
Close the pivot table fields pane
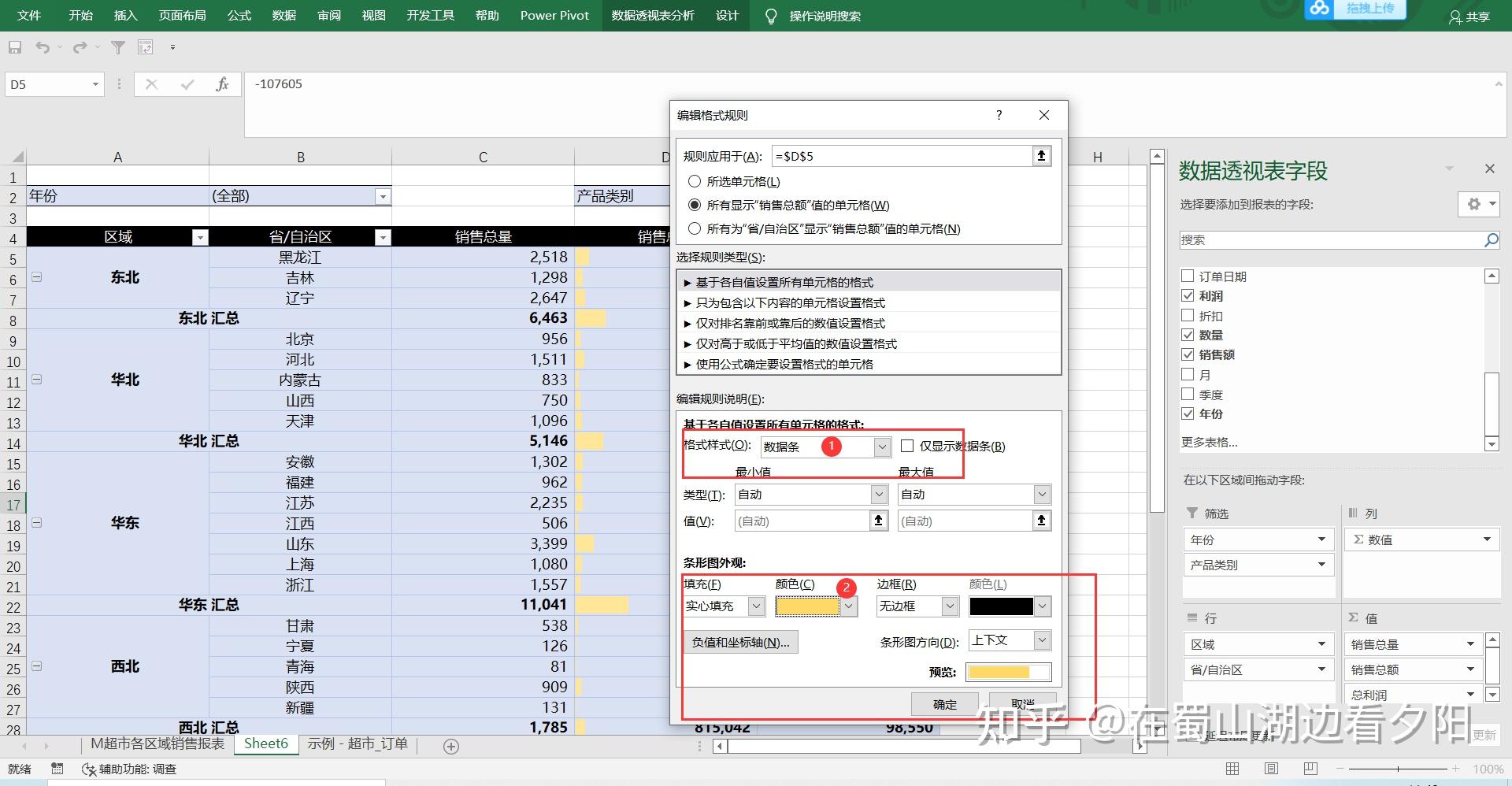(1489, 169)
